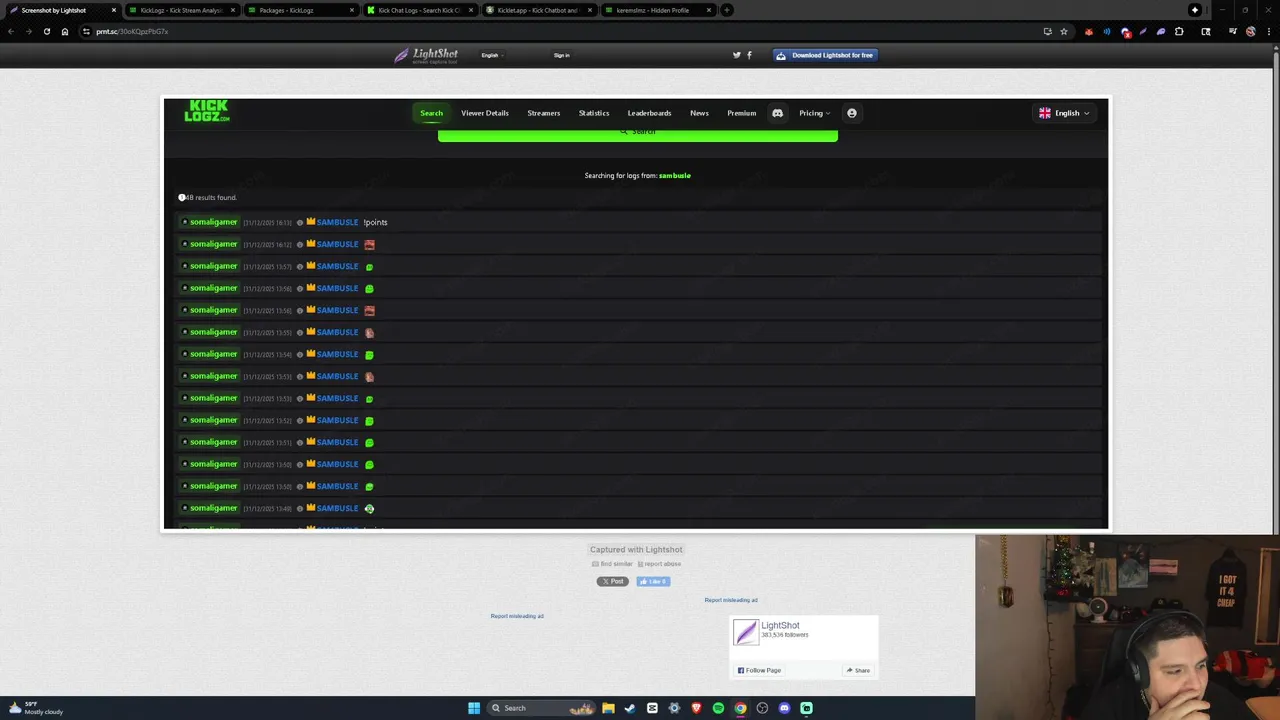Open Steam from the taskbar
The width and height of the screenshot is (1280, 720).
[x=630, y=708]
